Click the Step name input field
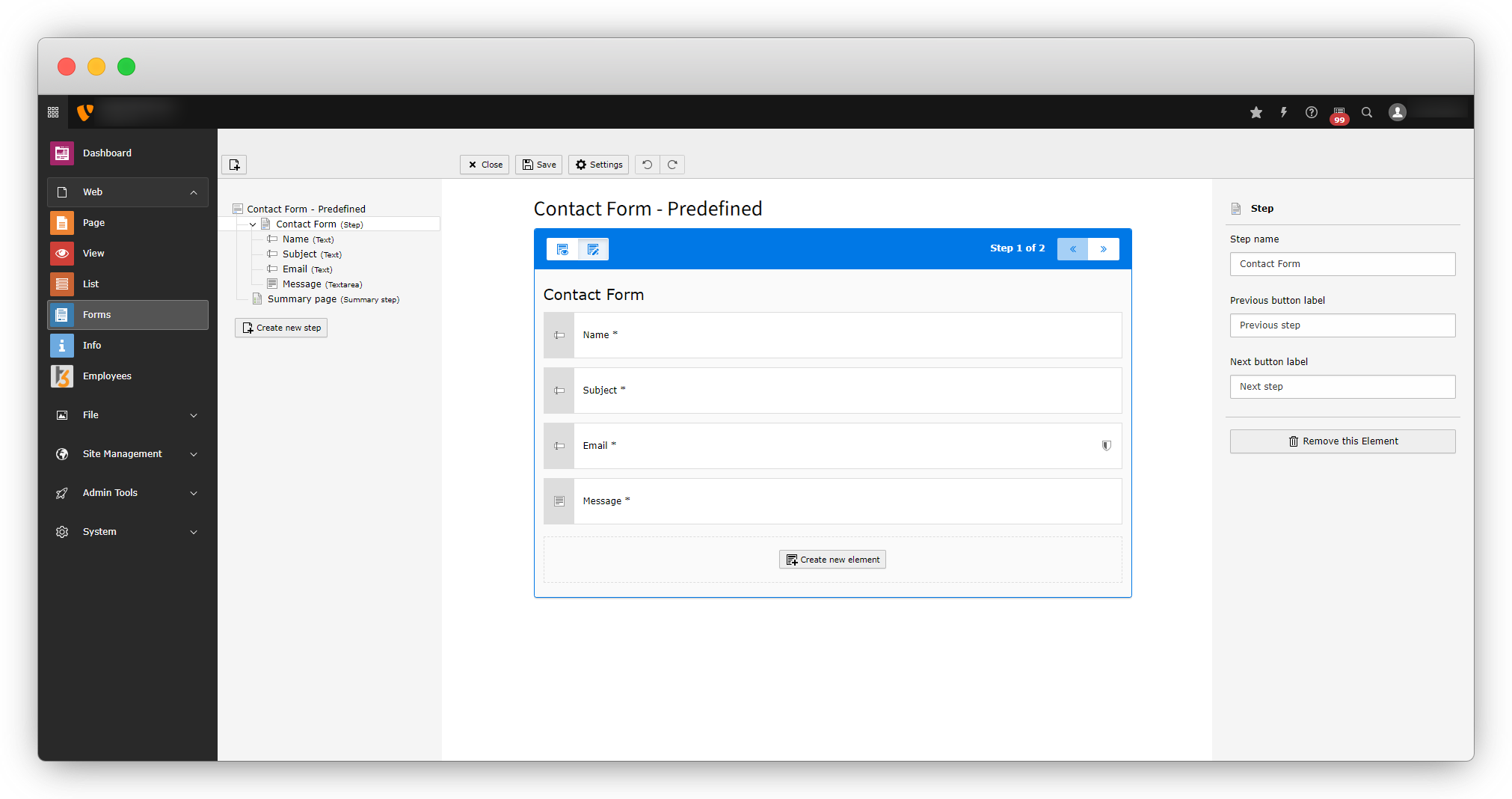 coord(1342,264)
